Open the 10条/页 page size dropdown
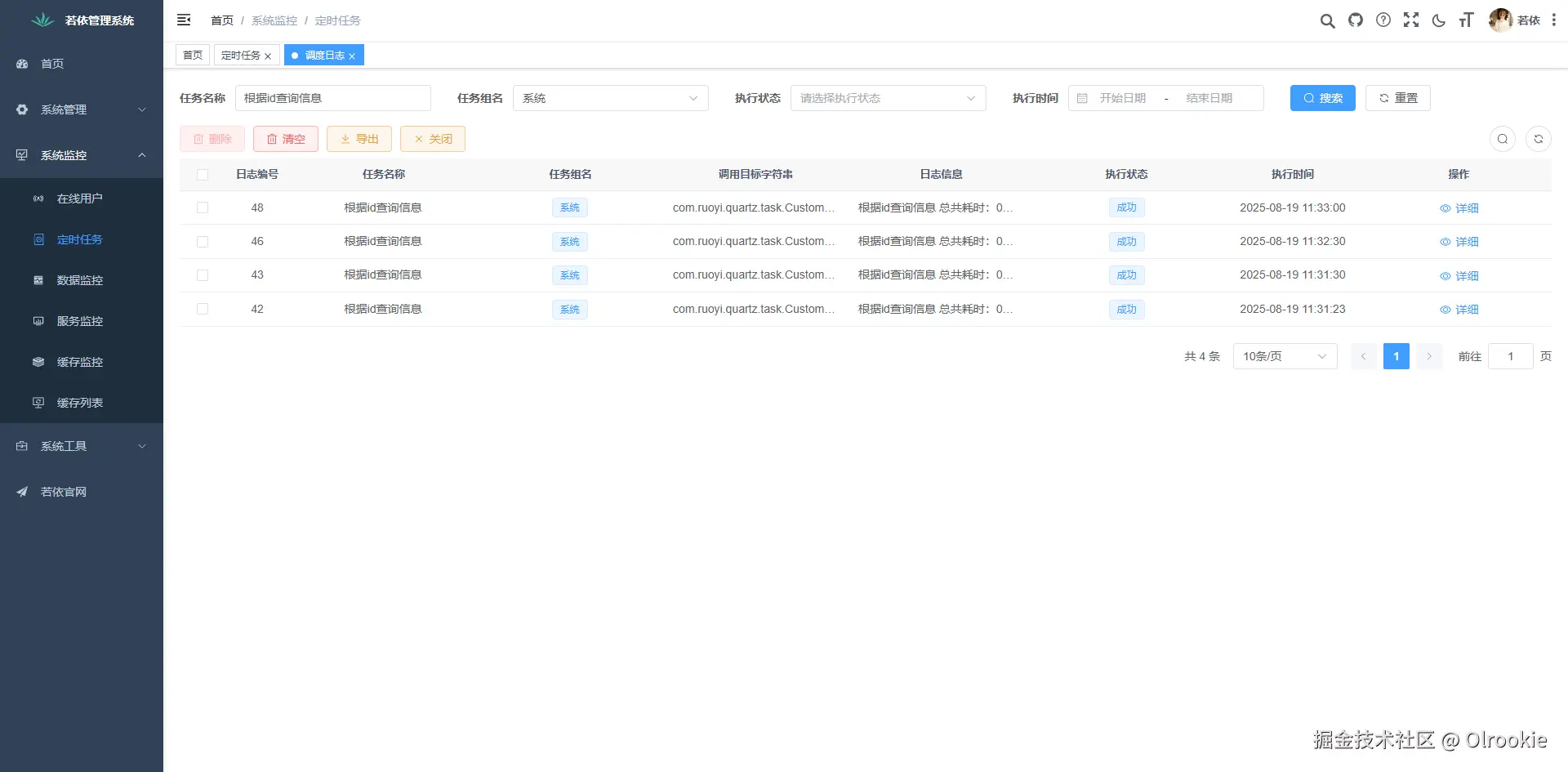Screen dimensions: 1568x772 (1285, 356)
